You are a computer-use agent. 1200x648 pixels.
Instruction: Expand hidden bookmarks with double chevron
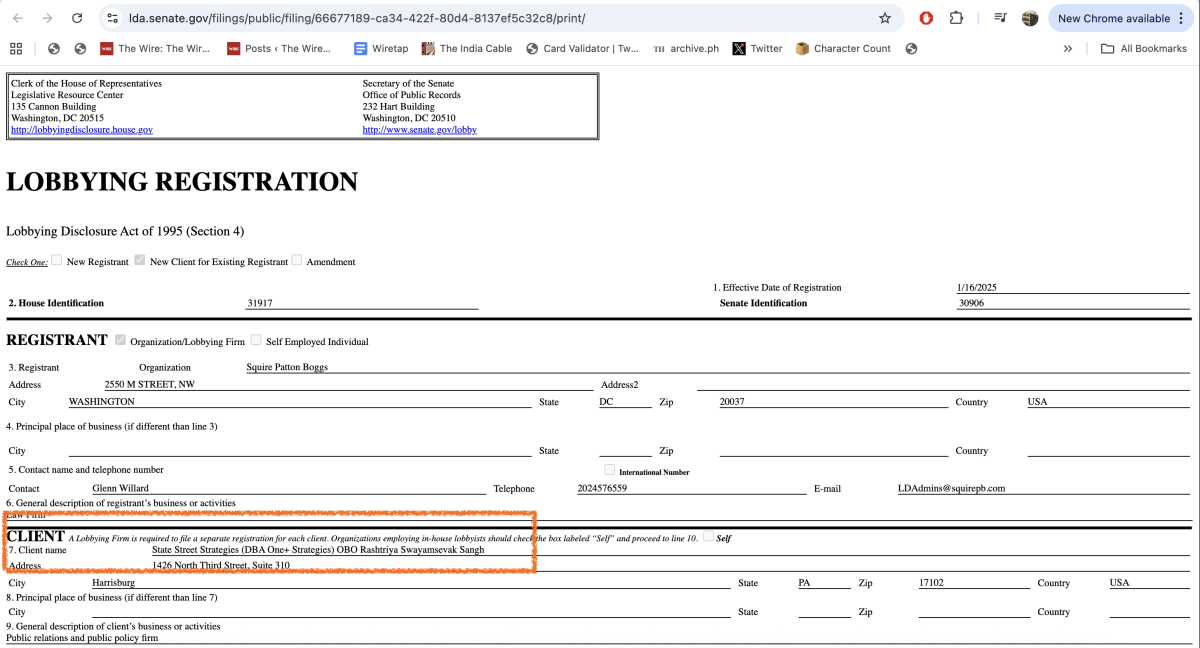[x=1068, y=48]
